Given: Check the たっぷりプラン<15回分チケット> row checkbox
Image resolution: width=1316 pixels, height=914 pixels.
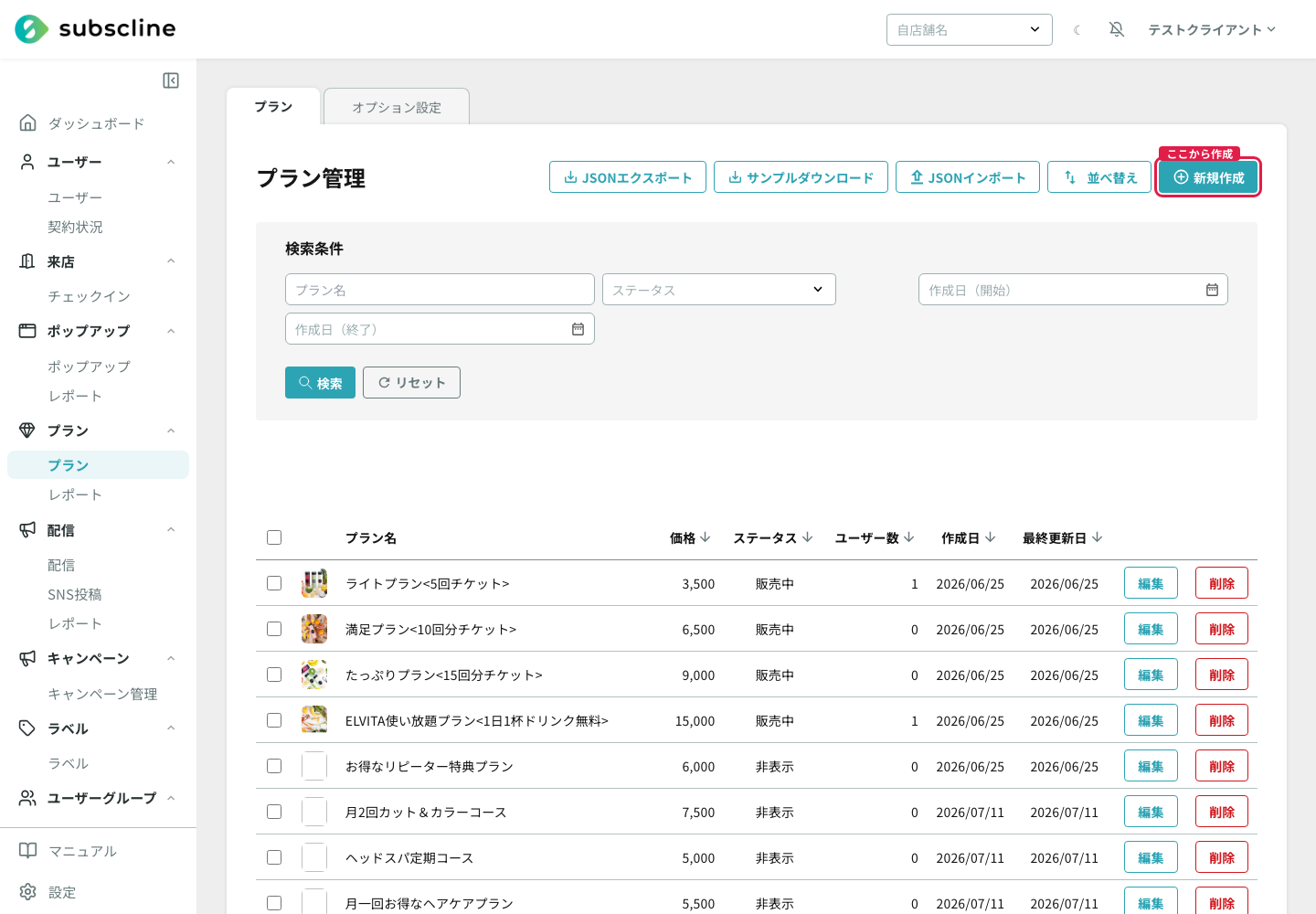Looking at the screenshot, I should pos(274,675).
